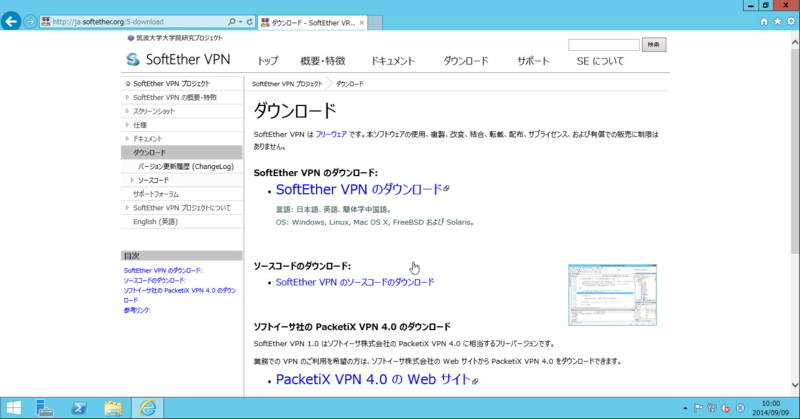Open File Explorer from the taskbar
800x419 pixels.
tap(113, 408)
